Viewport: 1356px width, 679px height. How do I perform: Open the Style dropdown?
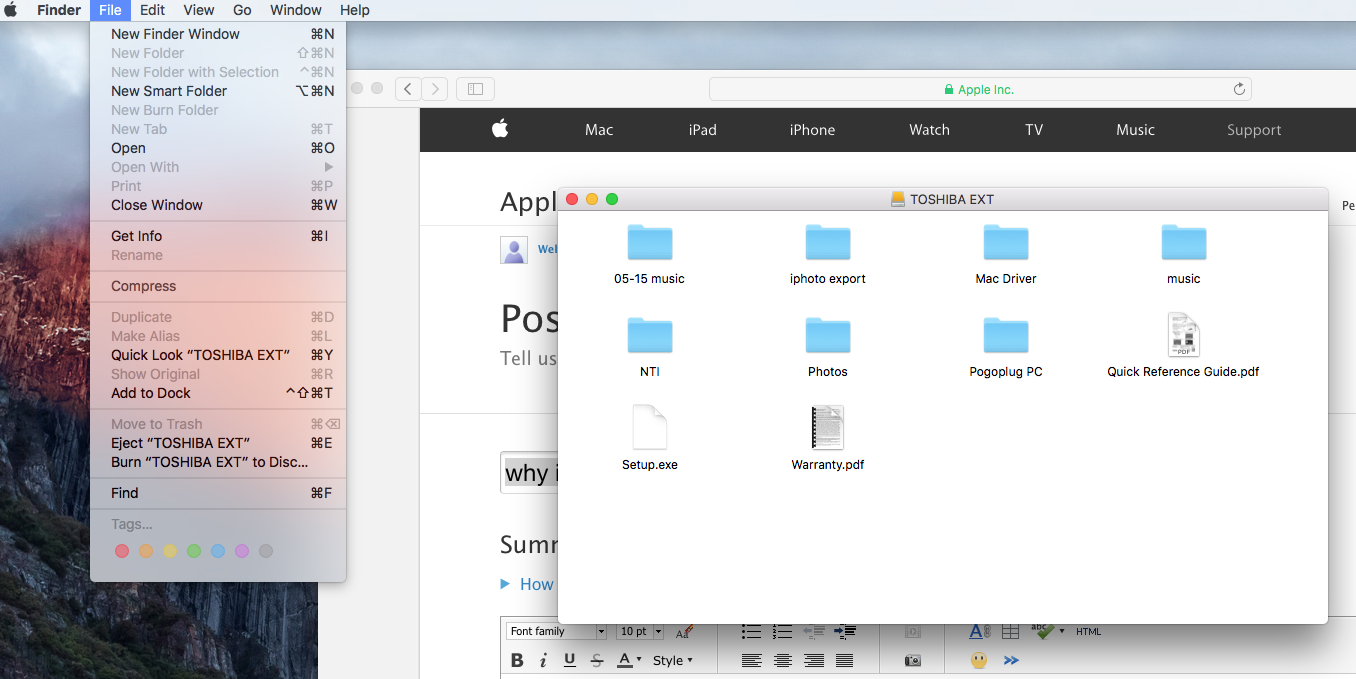pyautogui.click(x=672, y=660)
